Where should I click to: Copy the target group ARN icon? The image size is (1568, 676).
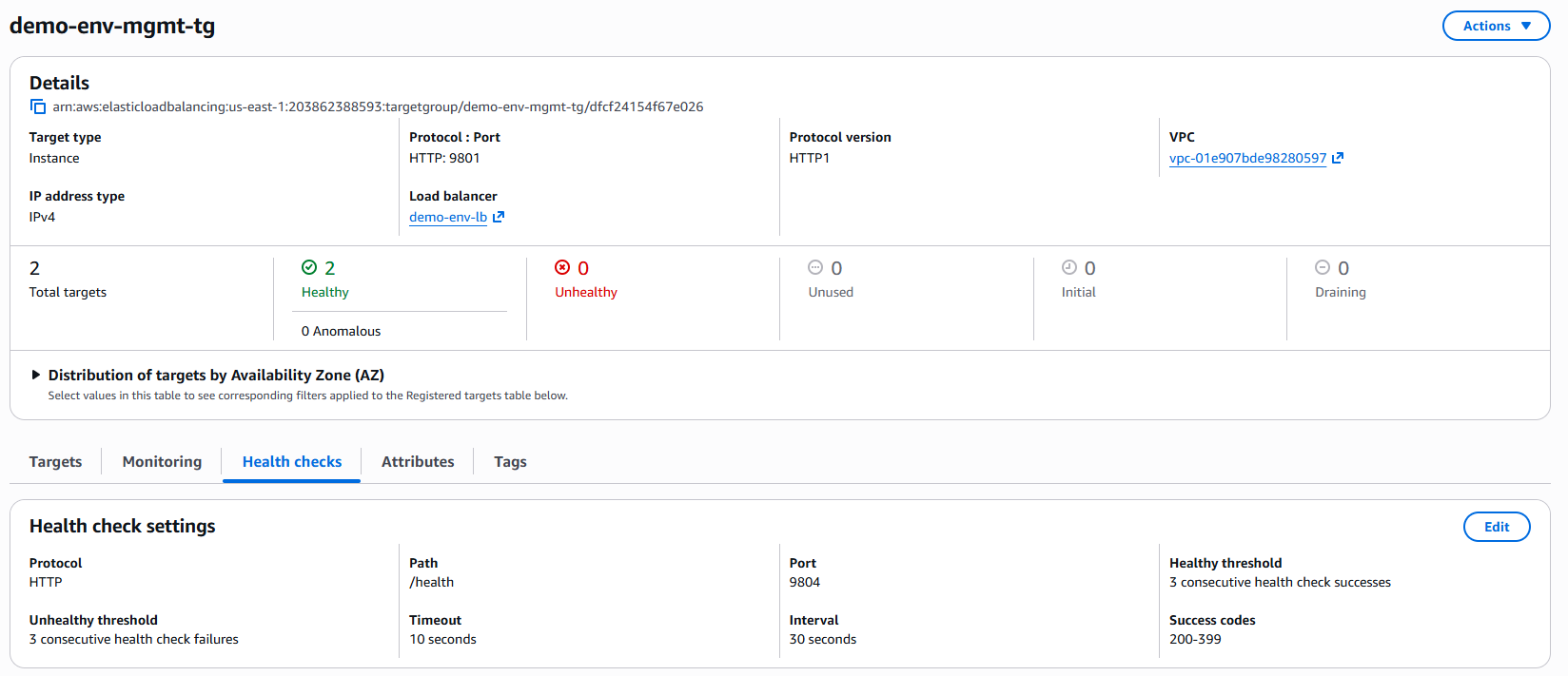37,106
